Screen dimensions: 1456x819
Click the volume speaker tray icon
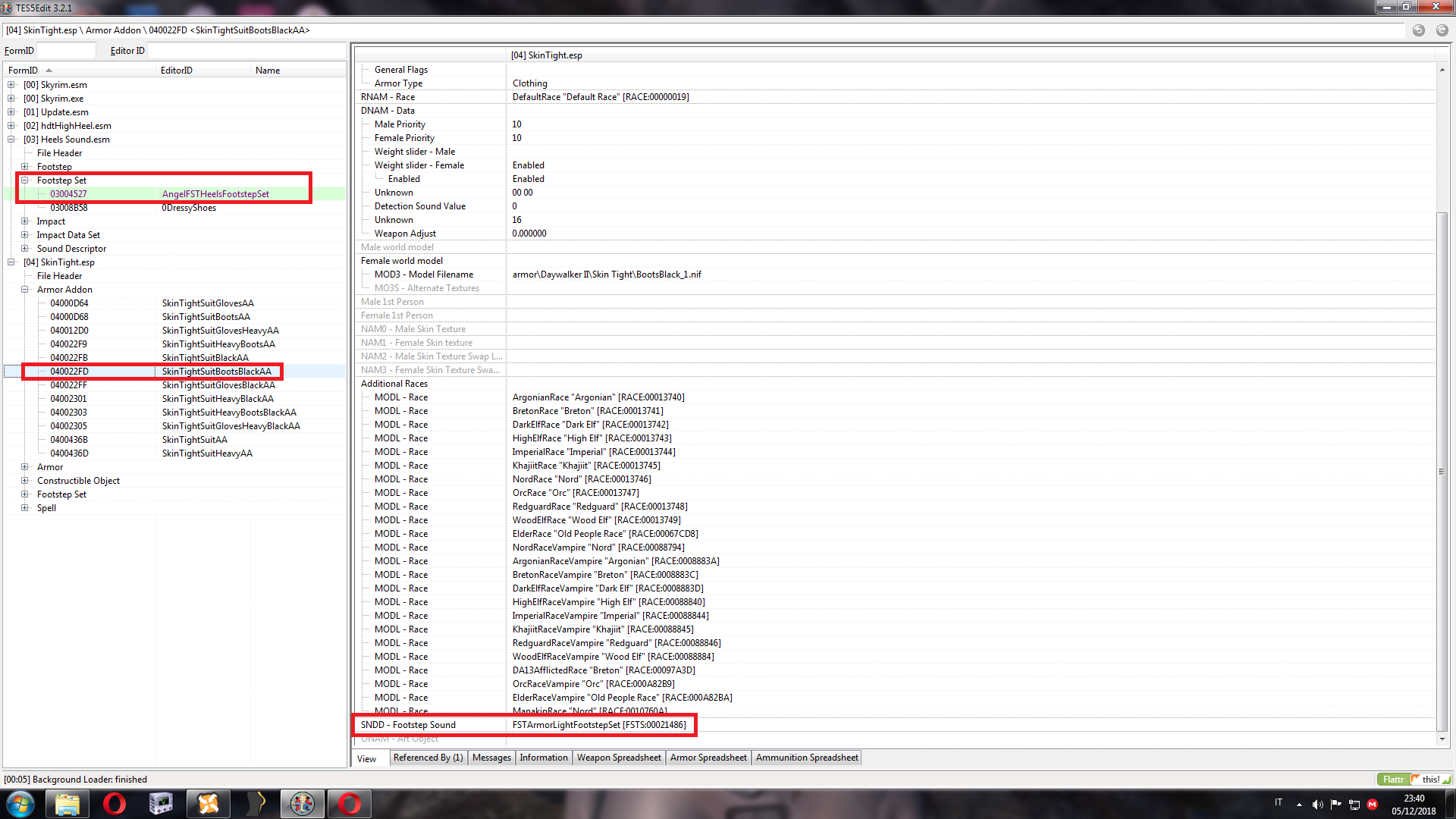click(1317, 805)
